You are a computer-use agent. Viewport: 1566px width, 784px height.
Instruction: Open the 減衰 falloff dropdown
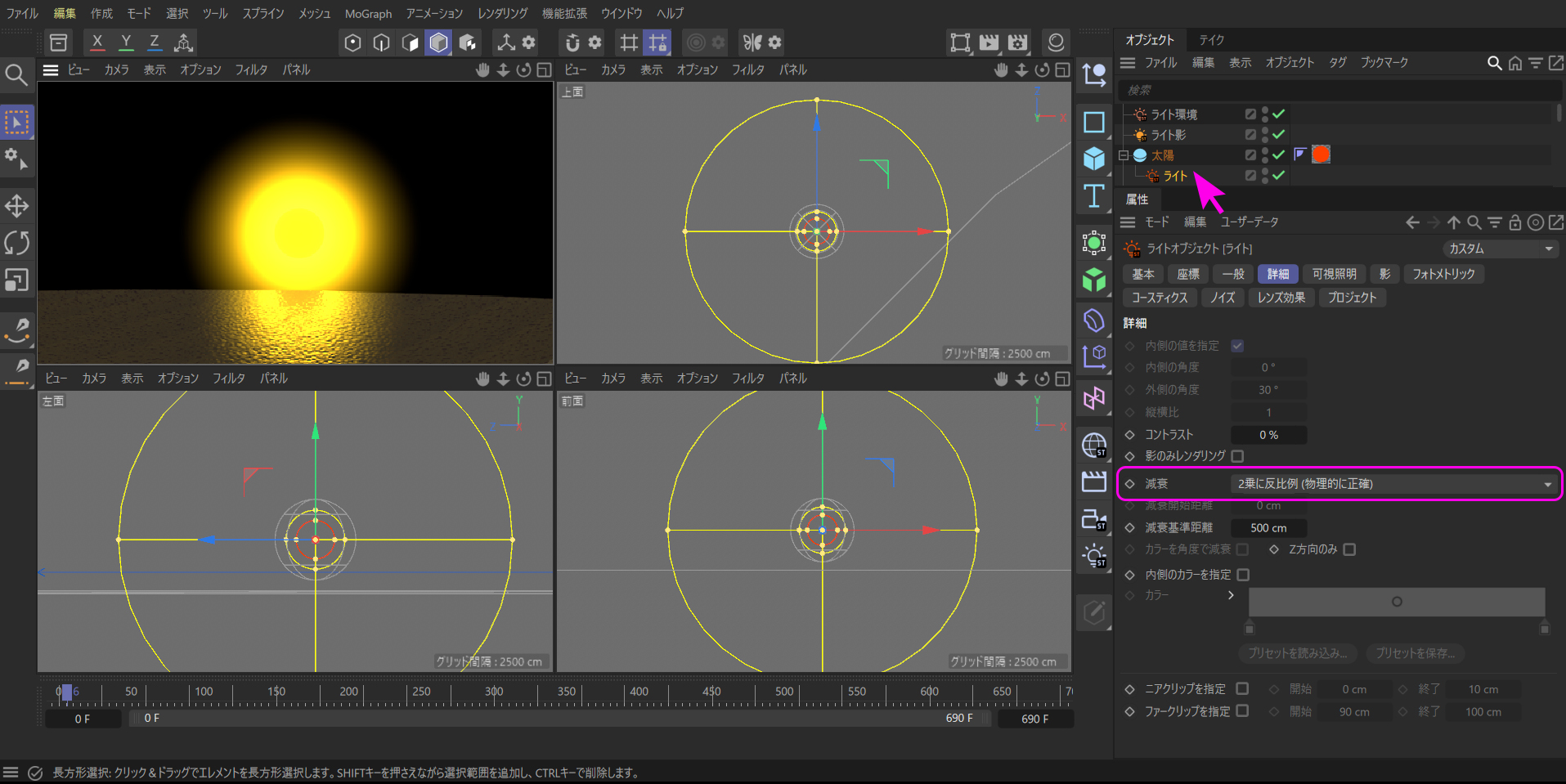tap(1393, 484)
